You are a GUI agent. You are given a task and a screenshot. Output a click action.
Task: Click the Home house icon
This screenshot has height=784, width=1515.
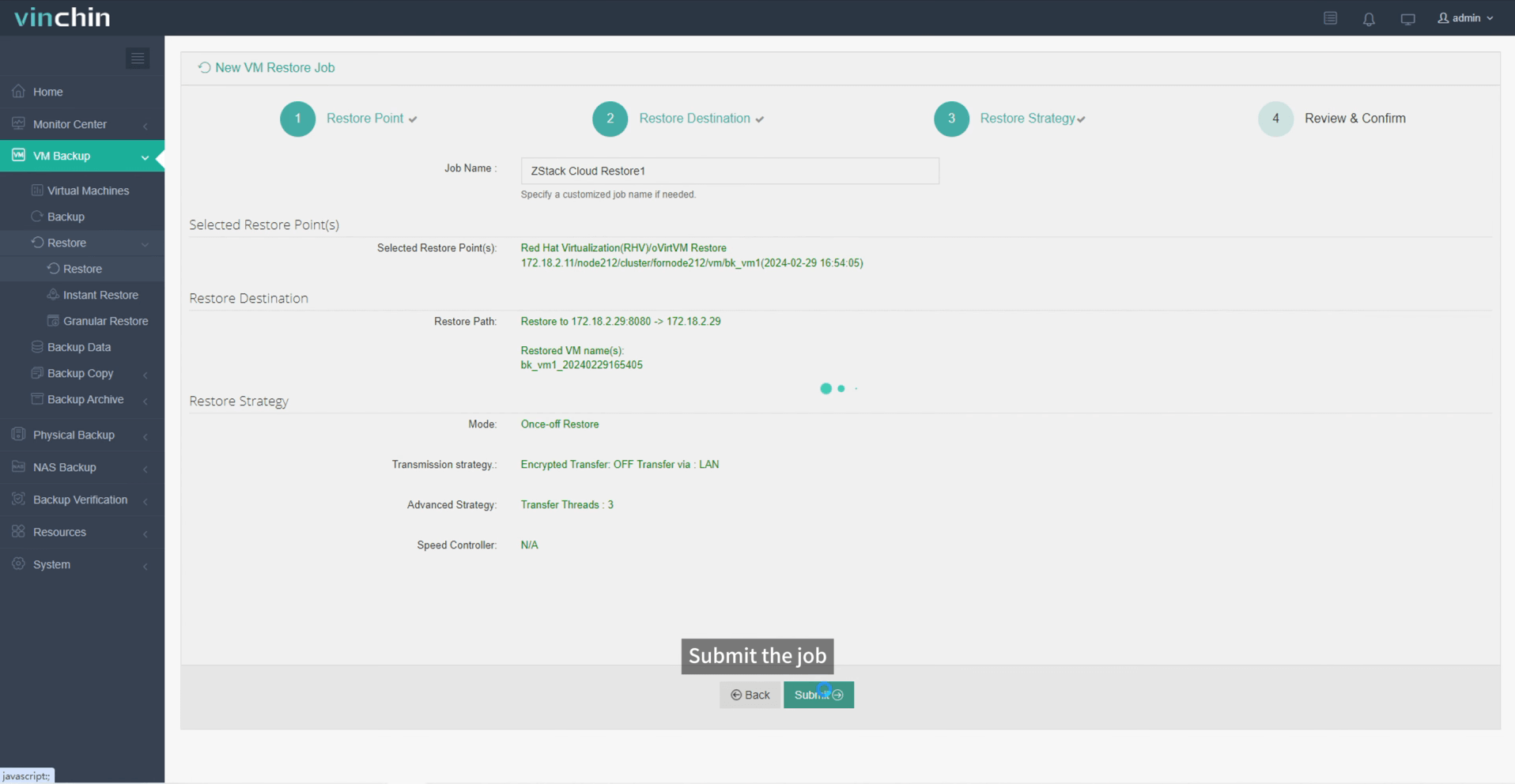coord(18,92)
